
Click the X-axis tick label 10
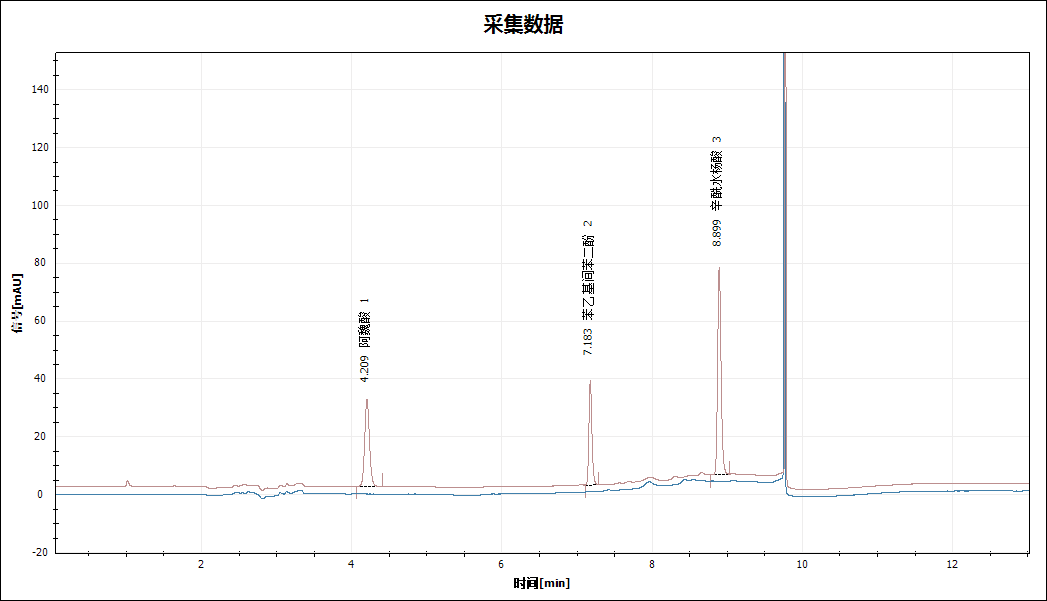pos(801,564)
